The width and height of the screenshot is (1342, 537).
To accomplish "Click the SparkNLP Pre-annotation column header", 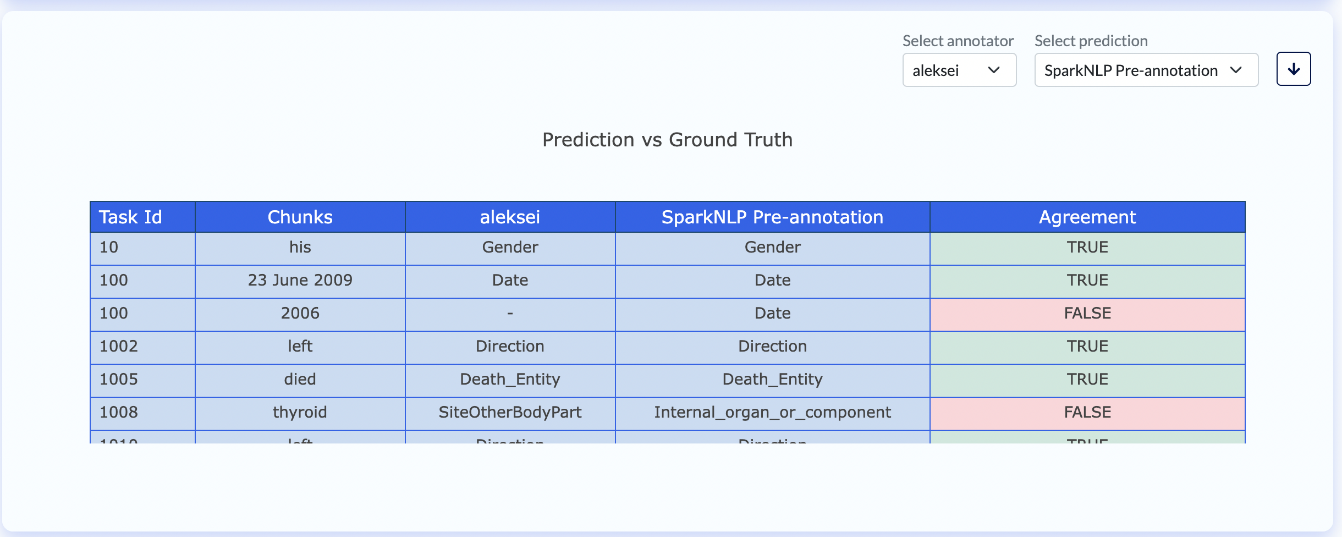I will coord(772,217).
